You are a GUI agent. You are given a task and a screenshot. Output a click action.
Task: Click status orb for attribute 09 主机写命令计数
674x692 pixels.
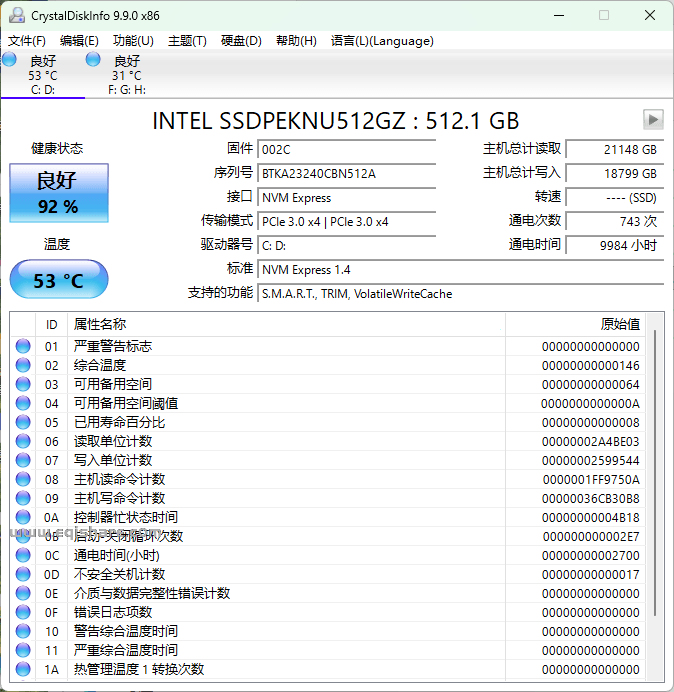(x=23, y=498)
